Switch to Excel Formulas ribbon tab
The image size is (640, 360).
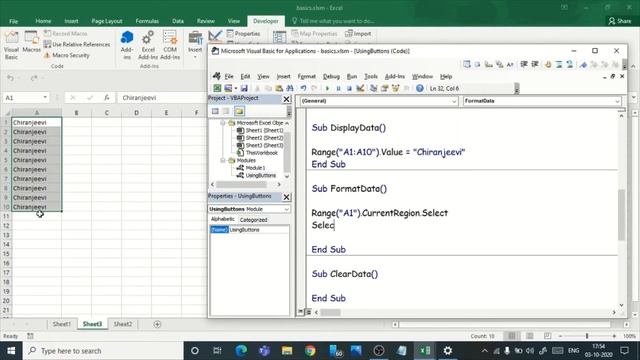(x=147, y=21)
